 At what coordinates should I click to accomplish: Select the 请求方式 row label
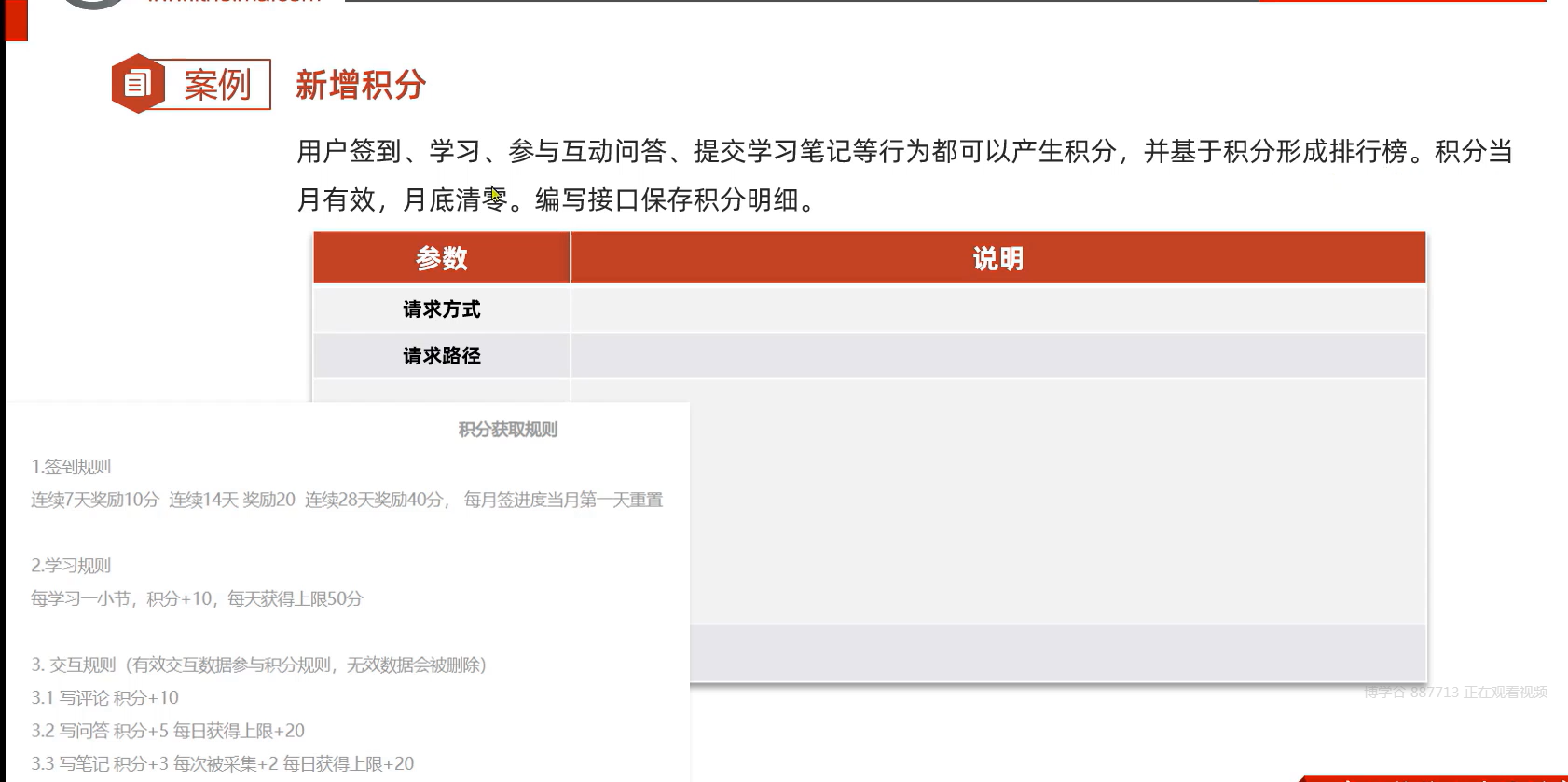[x=442, y=309]
